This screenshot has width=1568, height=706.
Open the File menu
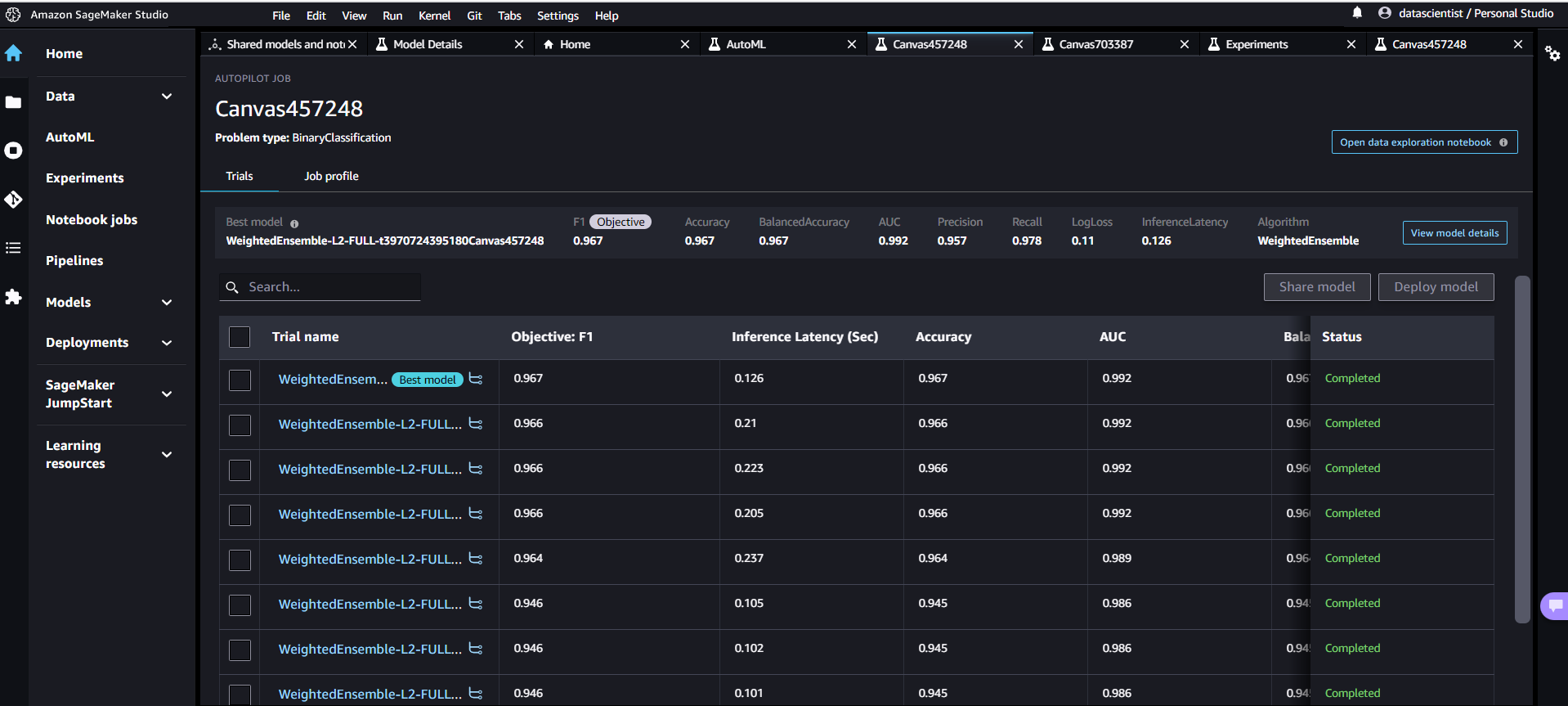coord(281,16)
